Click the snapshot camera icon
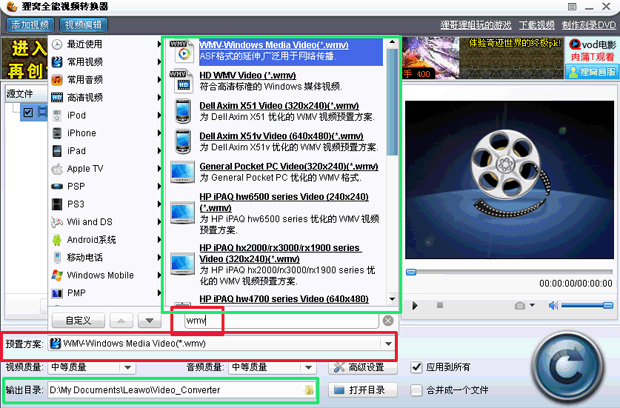 tap(520, 306)
